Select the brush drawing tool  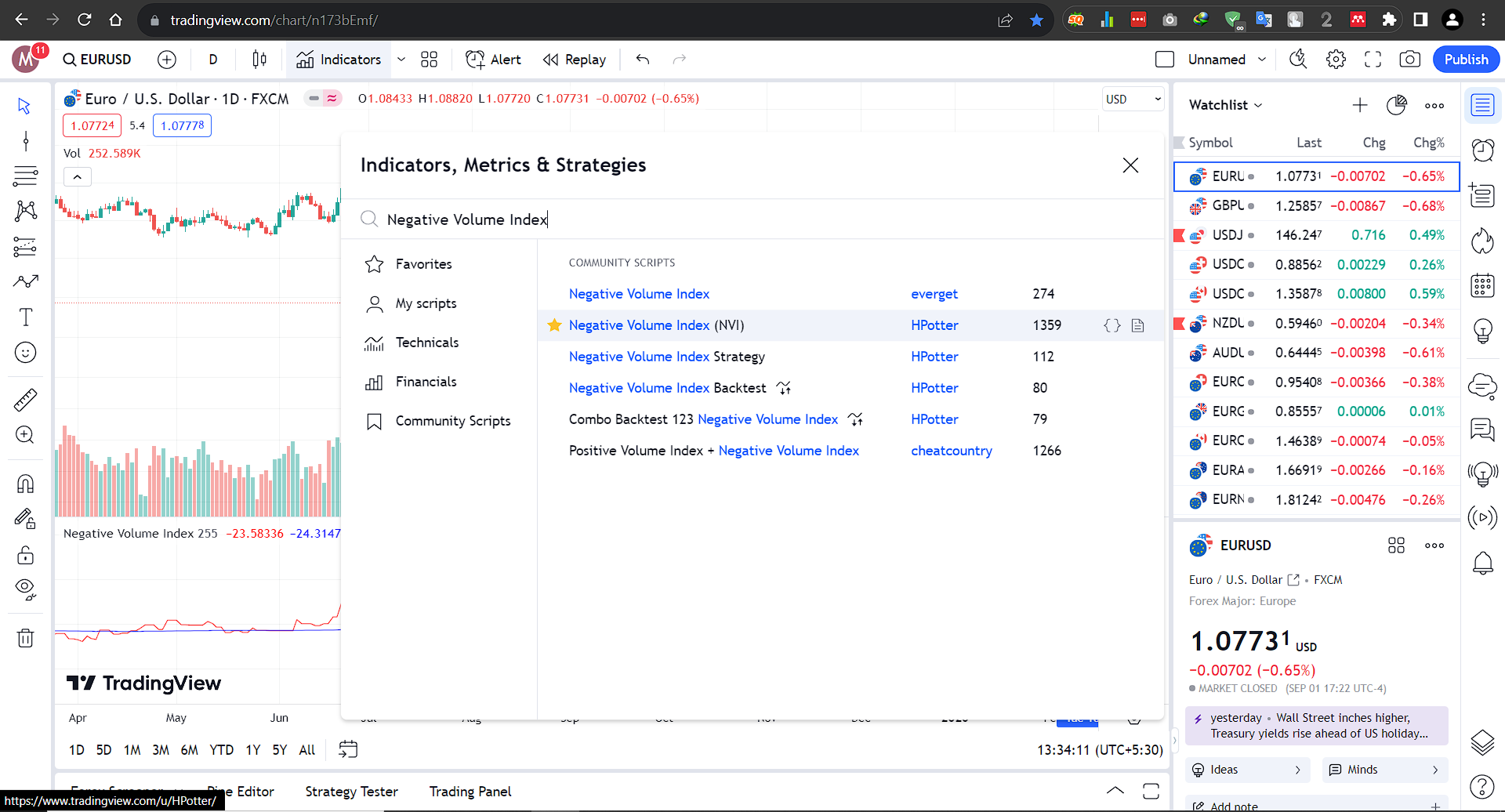[x=25, y=281]
